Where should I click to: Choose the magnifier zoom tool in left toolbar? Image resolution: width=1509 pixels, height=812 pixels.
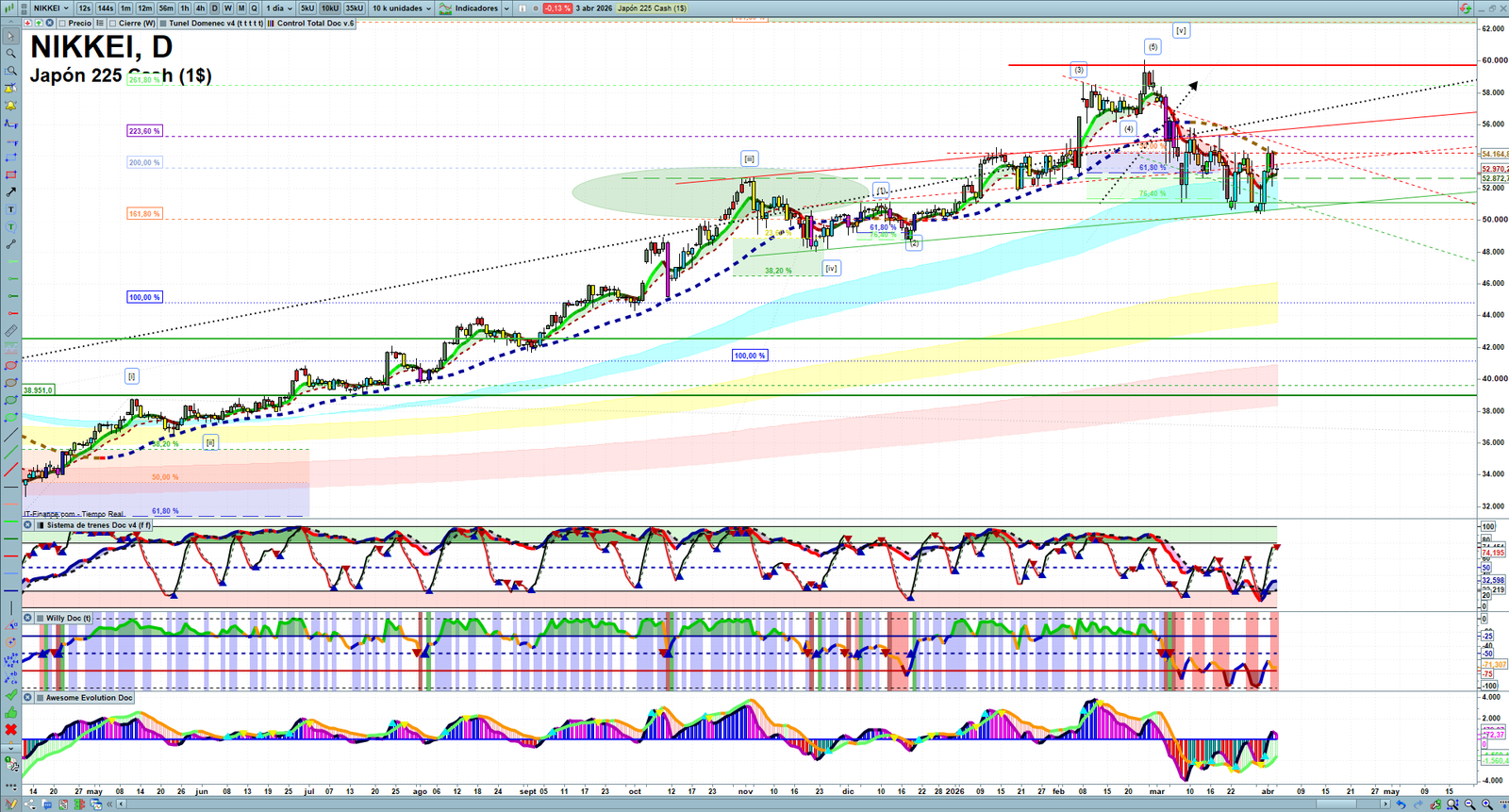pos(10,53)
